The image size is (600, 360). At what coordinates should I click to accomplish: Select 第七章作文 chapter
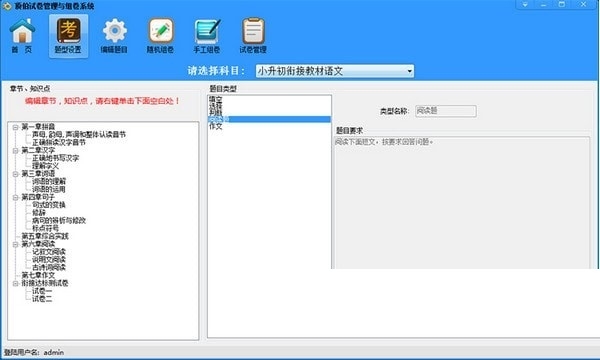(38, 275)
